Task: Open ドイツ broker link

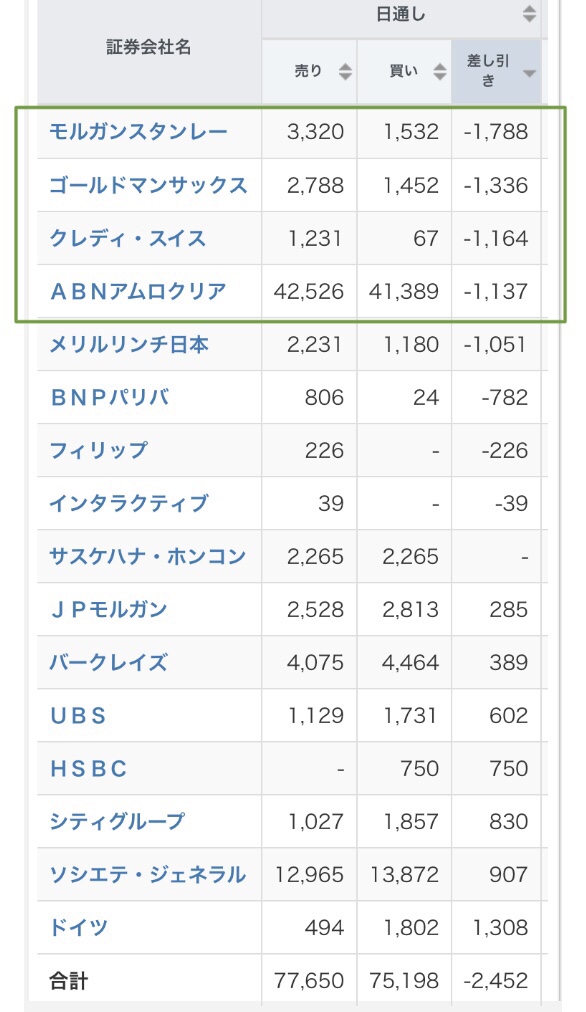Action: pos(78,927)
